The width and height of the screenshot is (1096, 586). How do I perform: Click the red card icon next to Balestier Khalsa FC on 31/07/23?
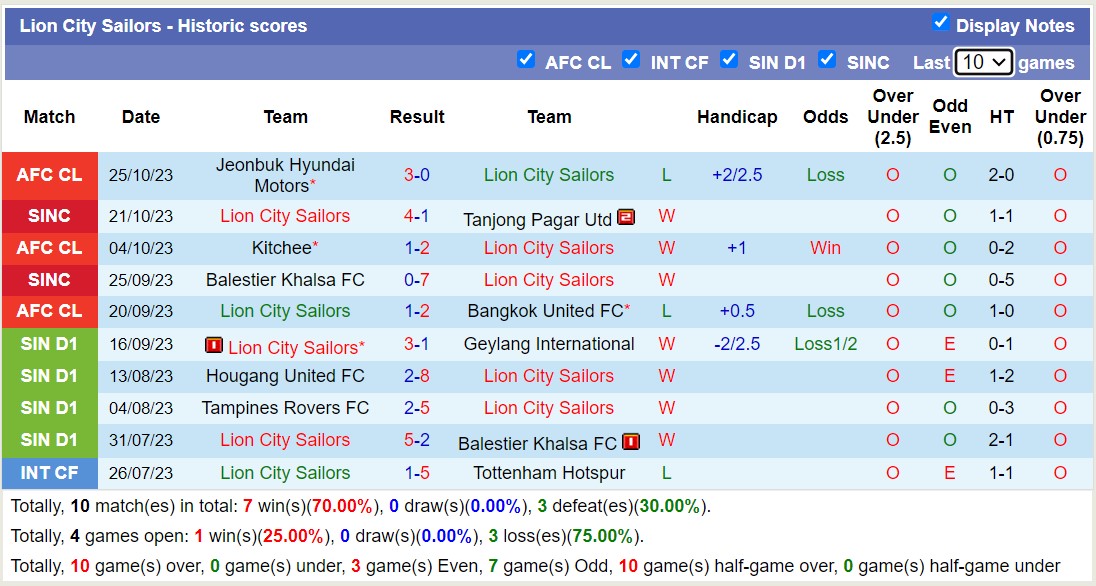click(x=631, y=441)
